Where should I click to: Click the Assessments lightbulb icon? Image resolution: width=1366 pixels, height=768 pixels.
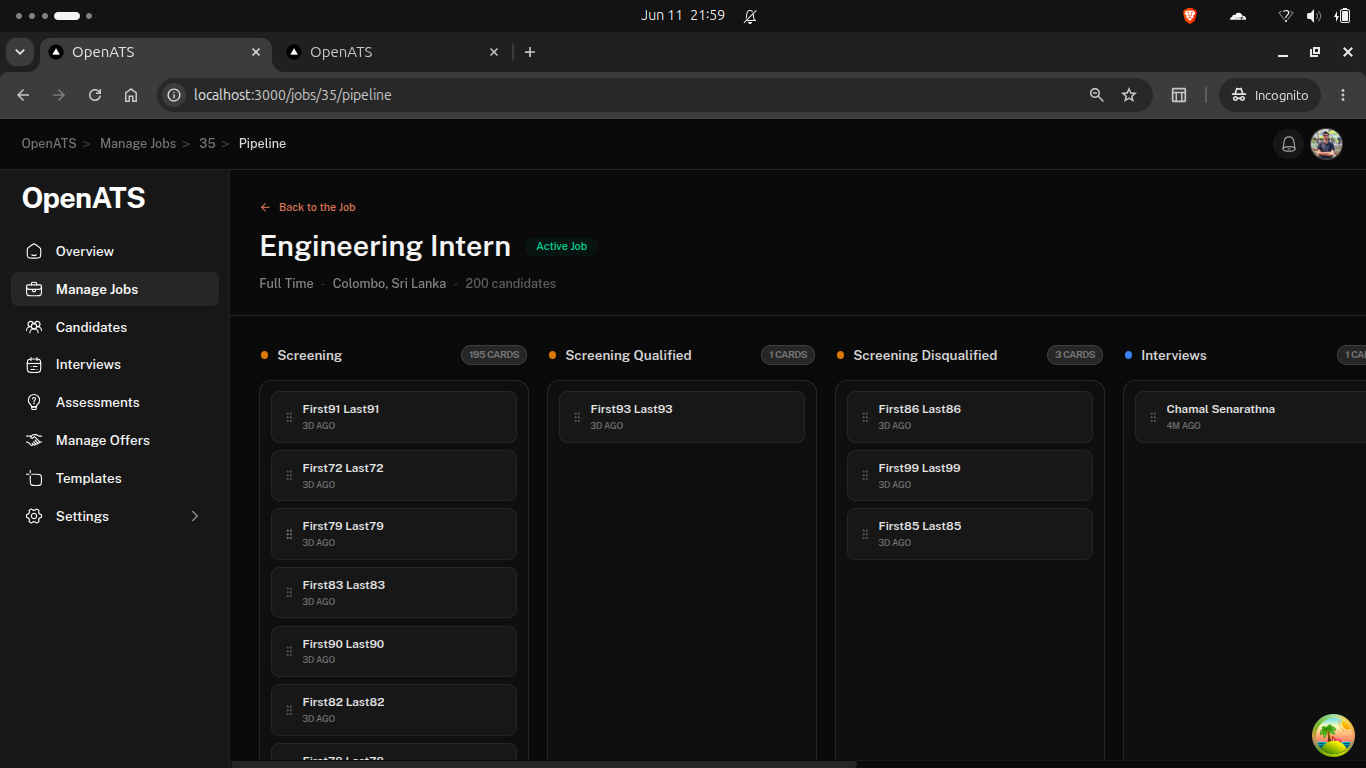click(x=34, y=402)
